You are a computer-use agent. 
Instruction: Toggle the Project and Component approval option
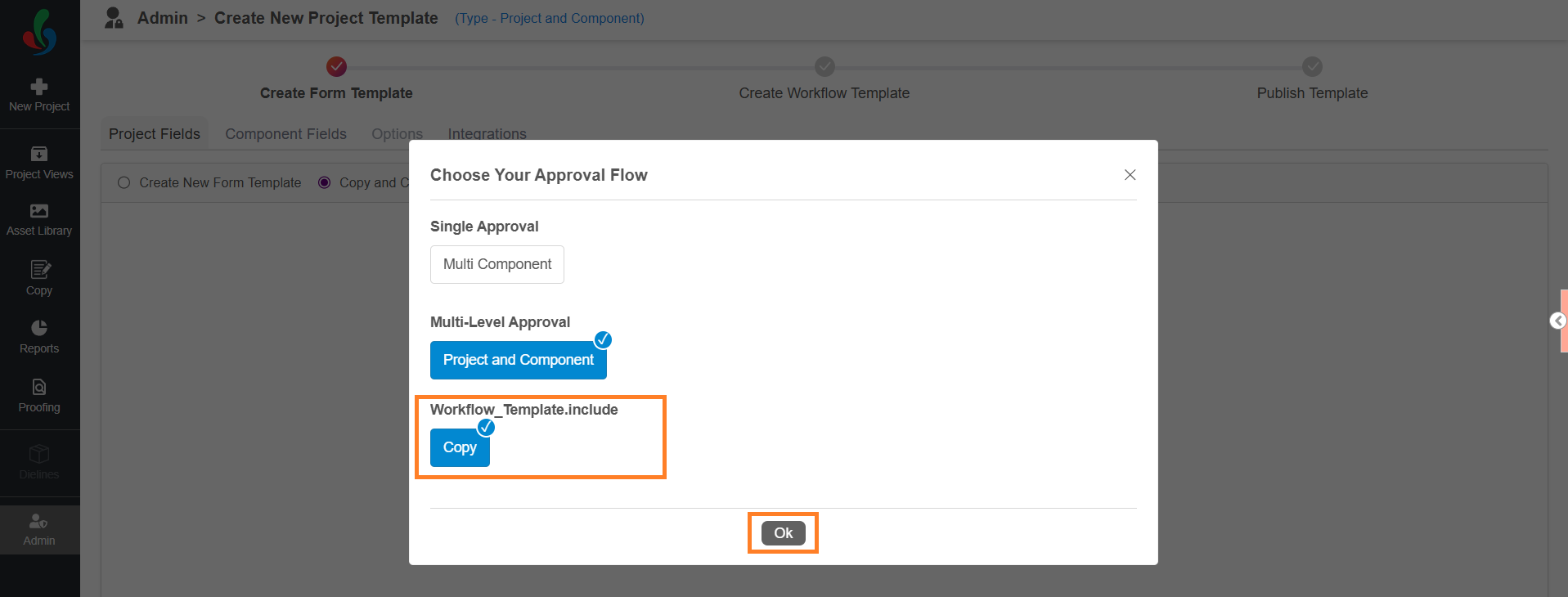click(x=519, y=360)
